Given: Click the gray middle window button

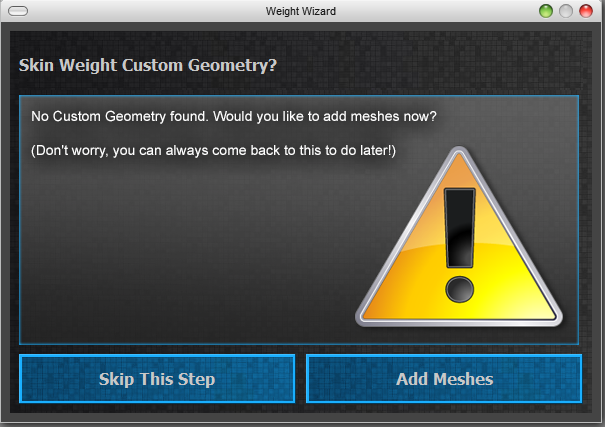Looking at the screenshot, I should (x=566, y=11).
